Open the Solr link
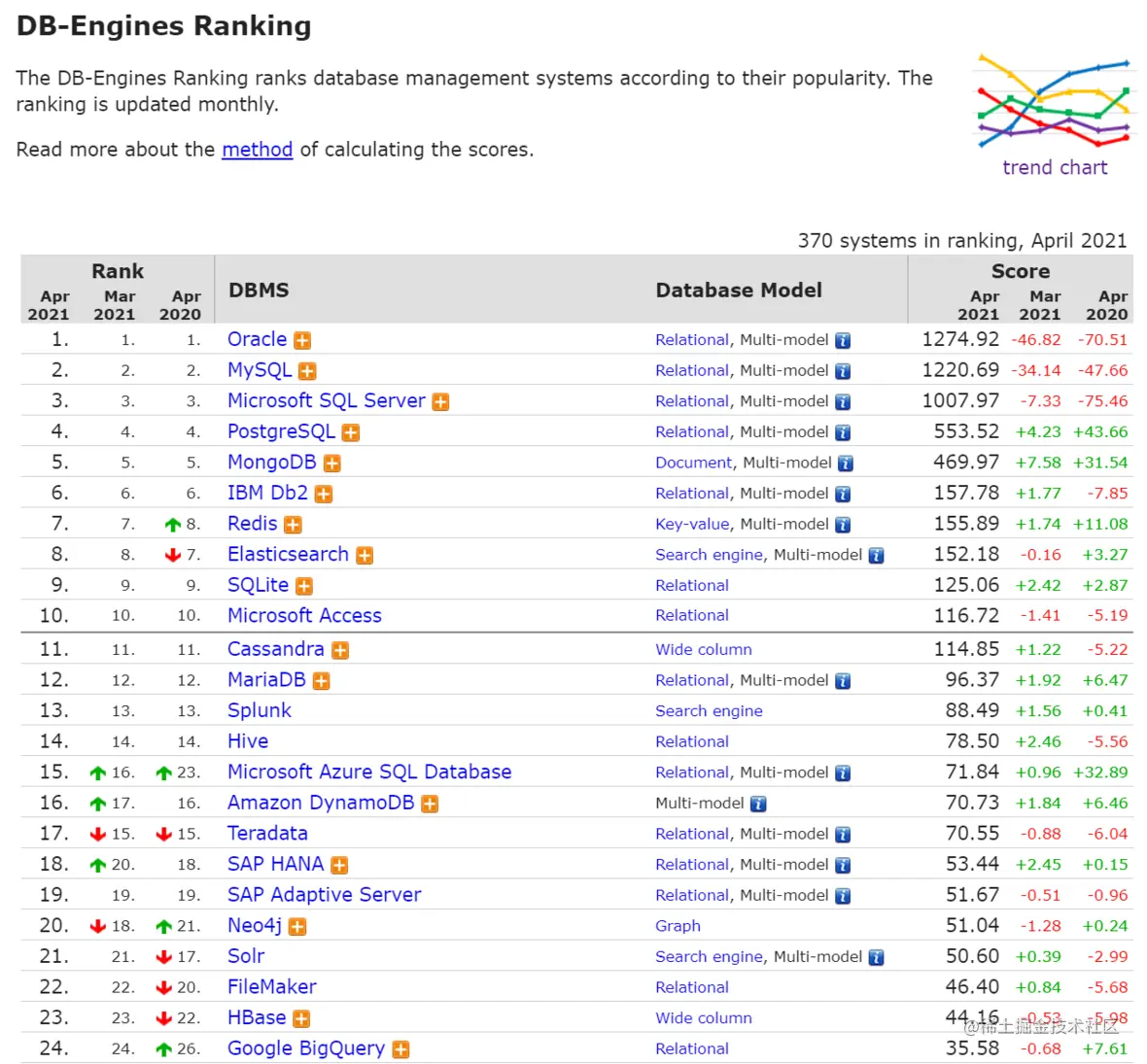 [246, 956]
